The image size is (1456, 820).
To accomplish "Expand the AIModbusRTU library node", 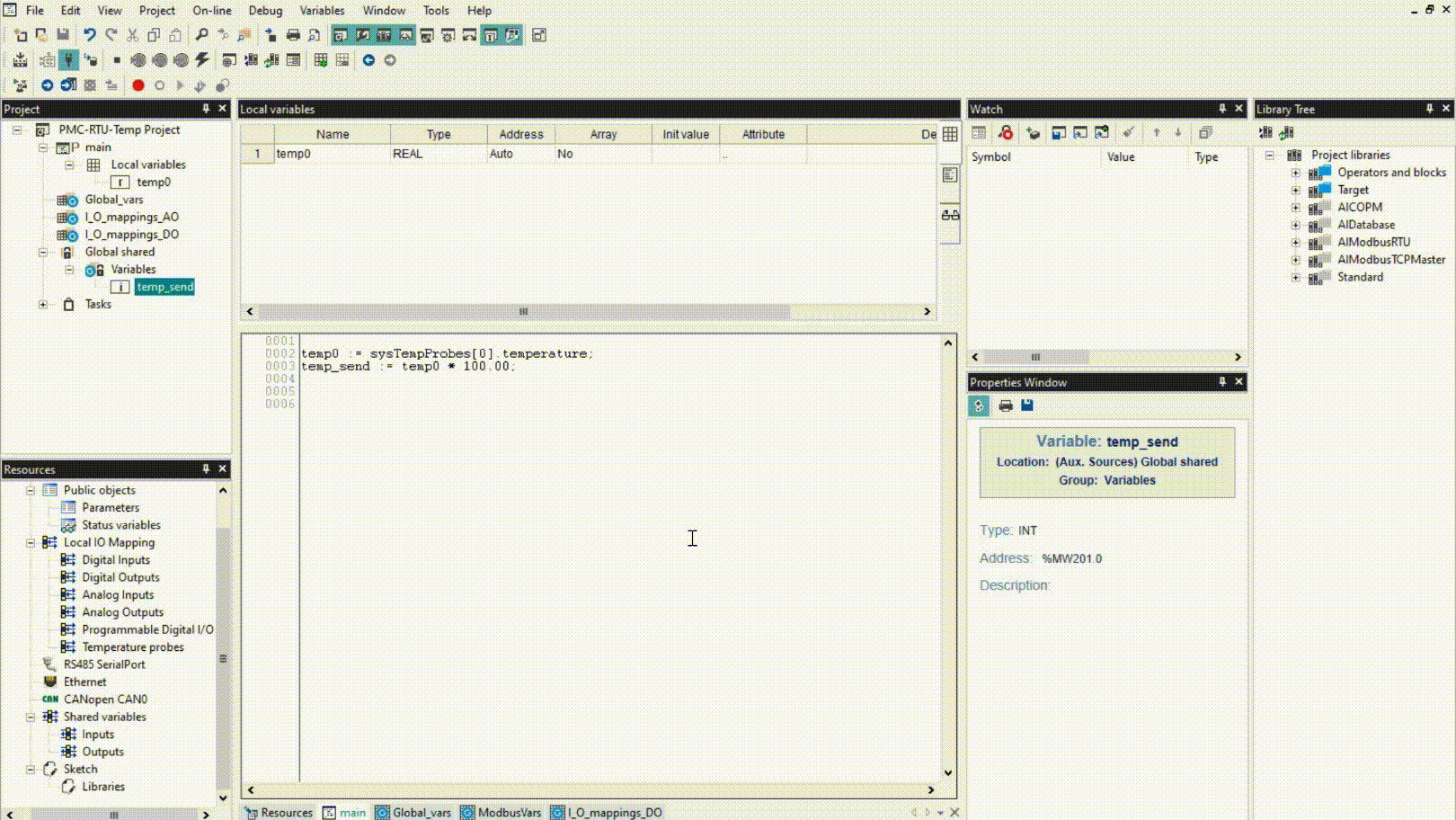I will point(1295,243).
